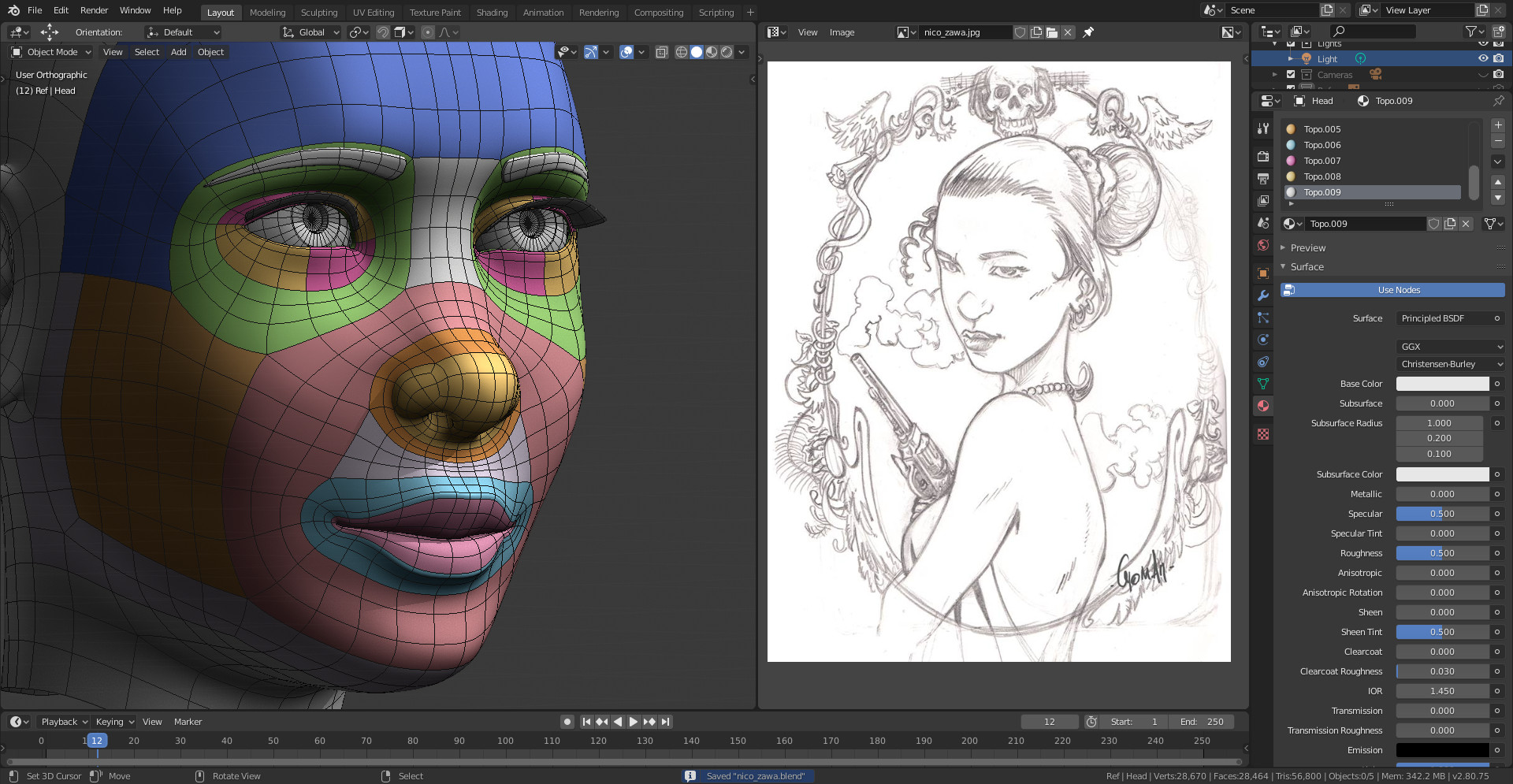Click the Base Color swatch
This screenshot has width=1513, height=784.
(1443, 384)
